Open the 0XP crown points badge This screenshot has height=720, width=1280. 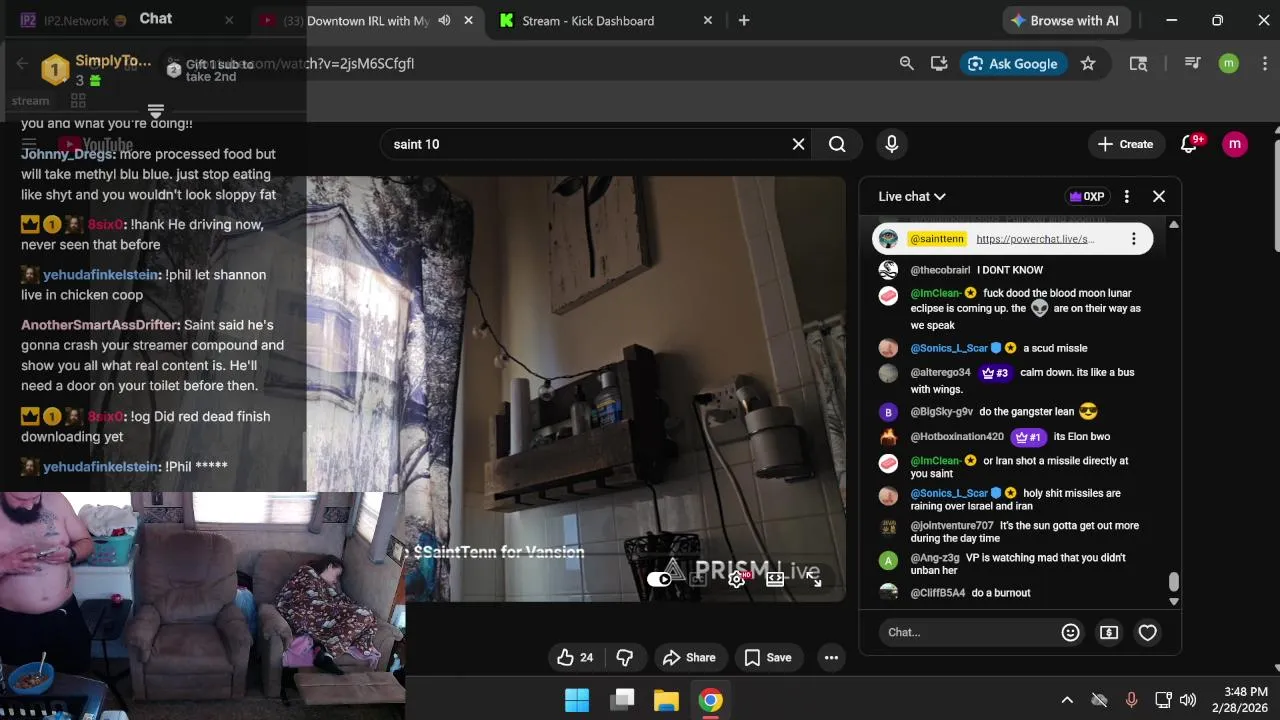pyautogui.click(x=1086, y=196)
